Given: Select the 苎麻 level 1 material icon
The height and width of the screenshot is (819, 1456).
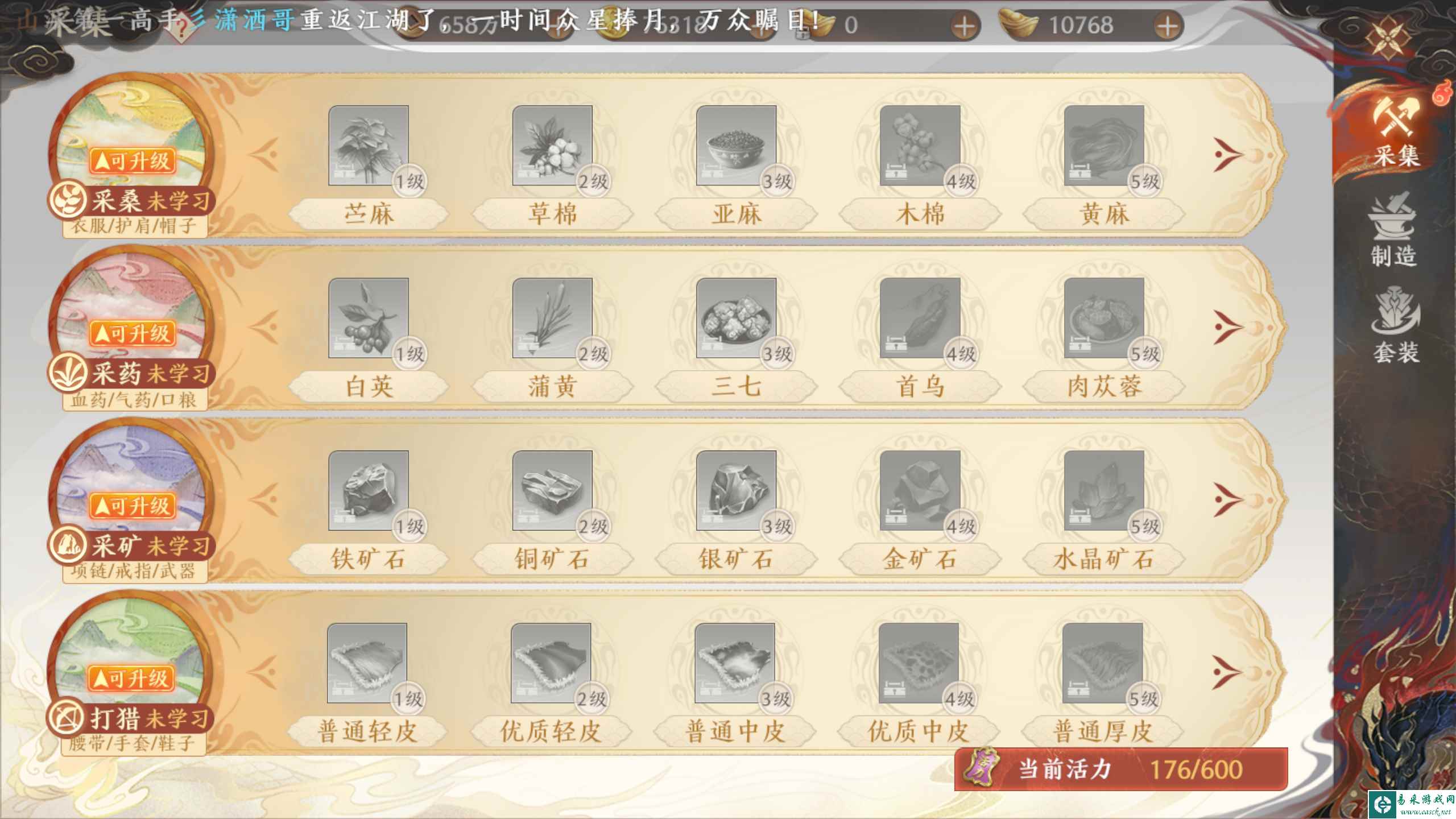Looking at the screenshot, I should pos(369,145).
